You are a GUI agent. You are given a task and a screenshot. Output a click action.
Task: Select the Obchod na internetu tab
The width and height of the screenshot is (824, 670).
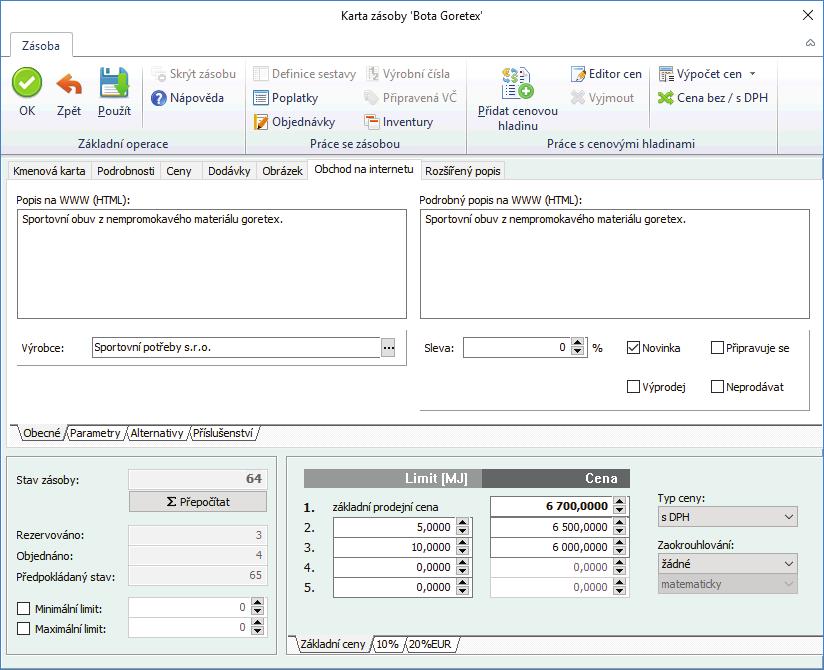pos(364,169)
